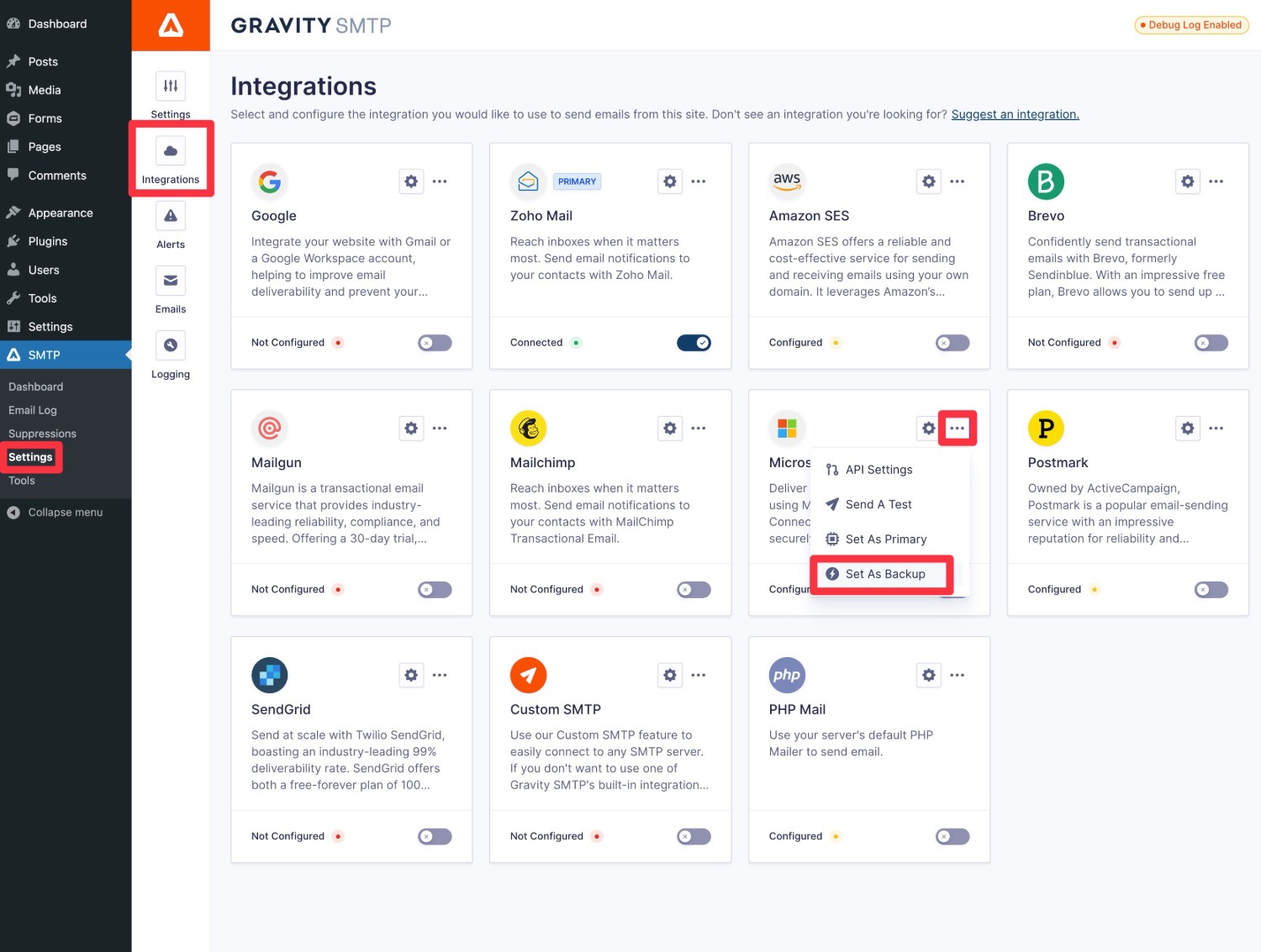Click the Debug Log Enabled badge
Viewport: 1261px width, 952px height.
coord(1191,25)
